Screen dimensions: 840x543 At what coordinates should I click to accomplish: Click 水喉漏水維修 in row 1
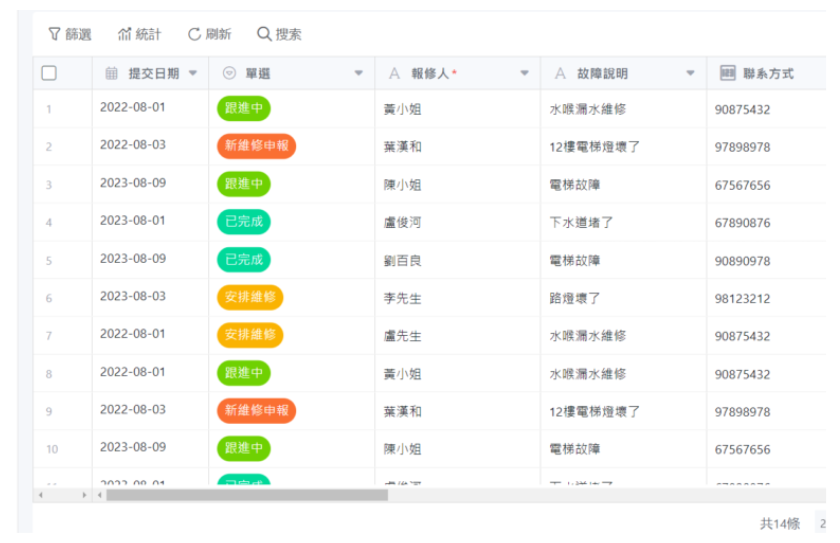tap(588, 109)
